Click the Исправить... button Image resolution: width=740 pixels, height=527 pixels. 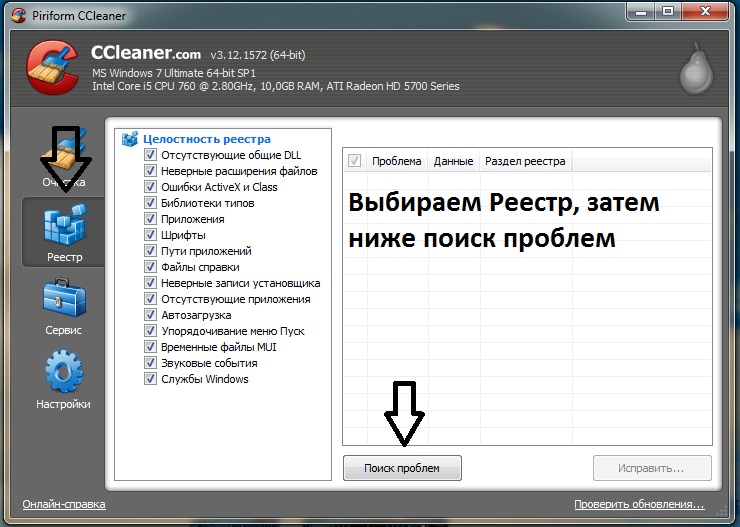652,468
